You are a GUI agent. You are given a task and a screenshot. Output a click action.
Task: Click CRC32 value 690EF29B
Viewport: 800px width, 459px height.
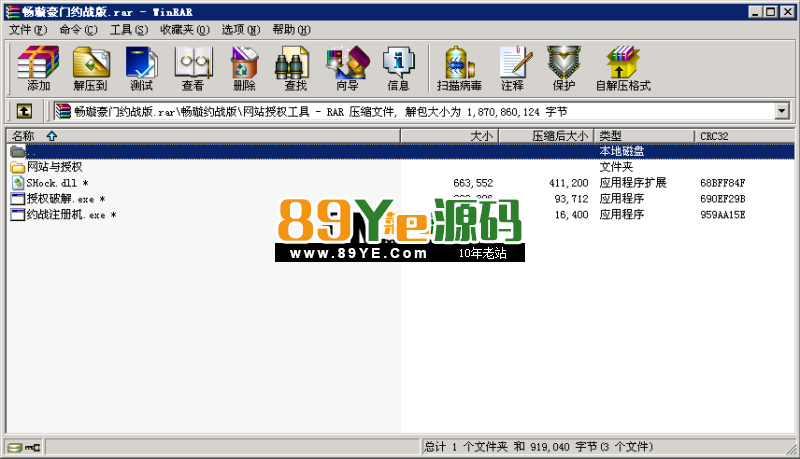[x=722, y=199]
